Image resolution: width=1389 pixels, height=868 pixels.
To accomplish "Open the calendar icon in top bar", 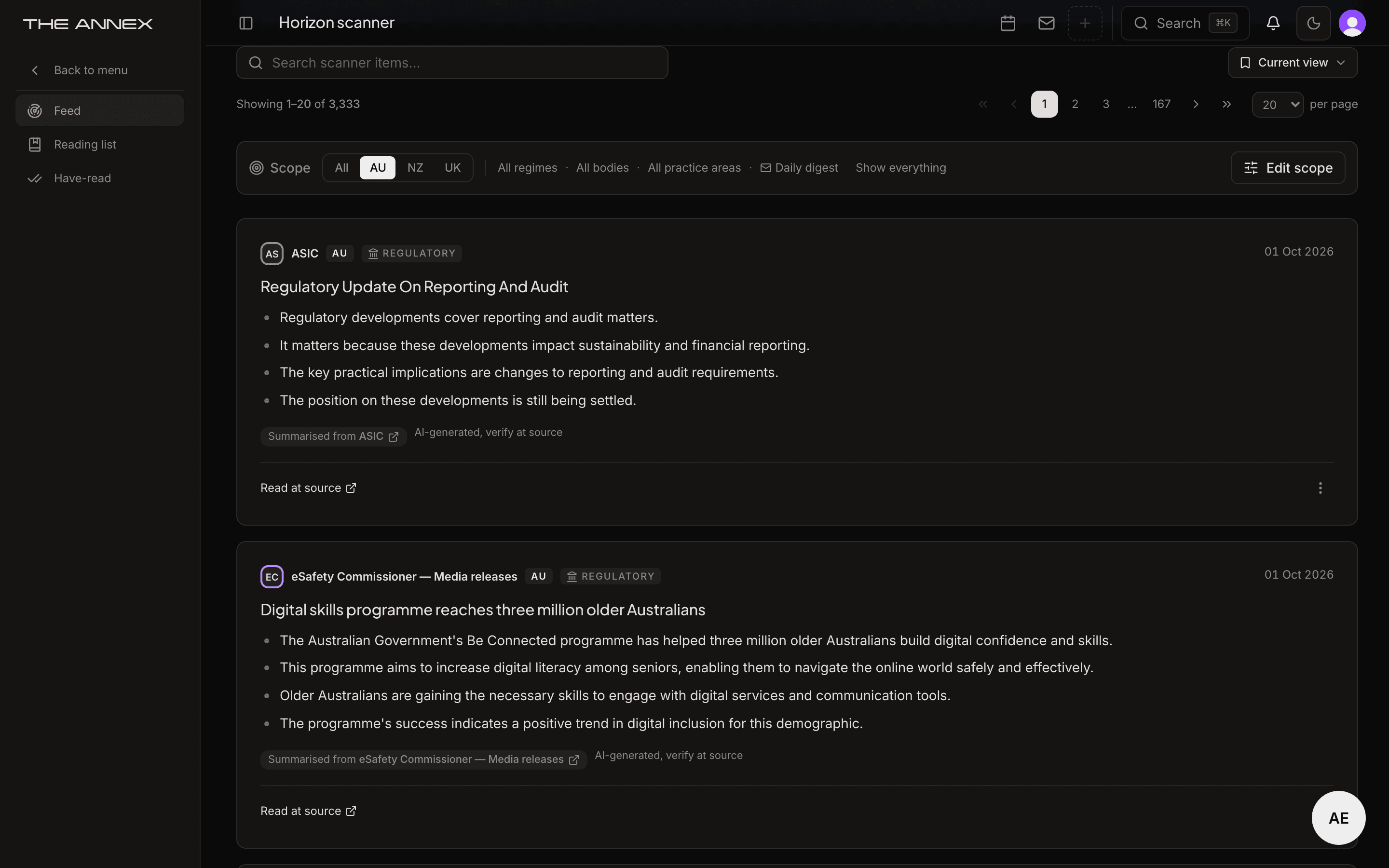I will (x=1008, y=23).
